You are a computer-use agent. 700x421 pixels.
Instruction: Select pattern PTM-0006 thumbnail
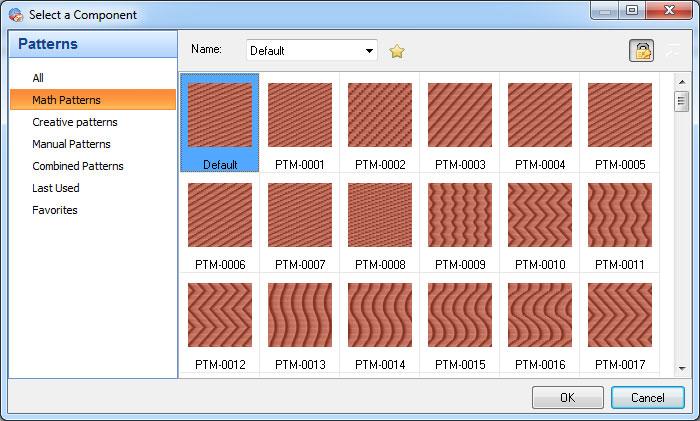(x=220, y=215)
